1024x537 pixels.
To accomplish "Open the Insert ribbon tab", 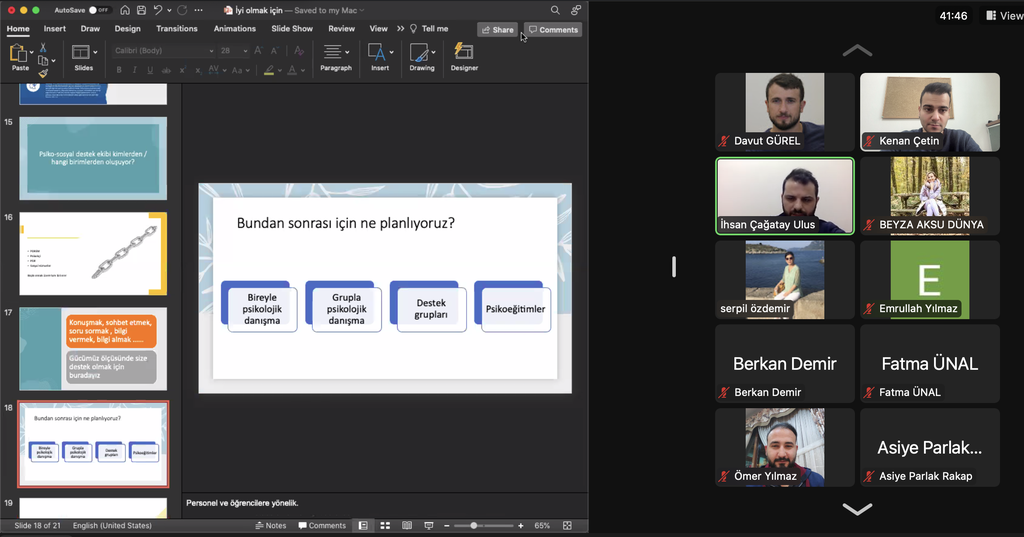I will tap(55, 29).
